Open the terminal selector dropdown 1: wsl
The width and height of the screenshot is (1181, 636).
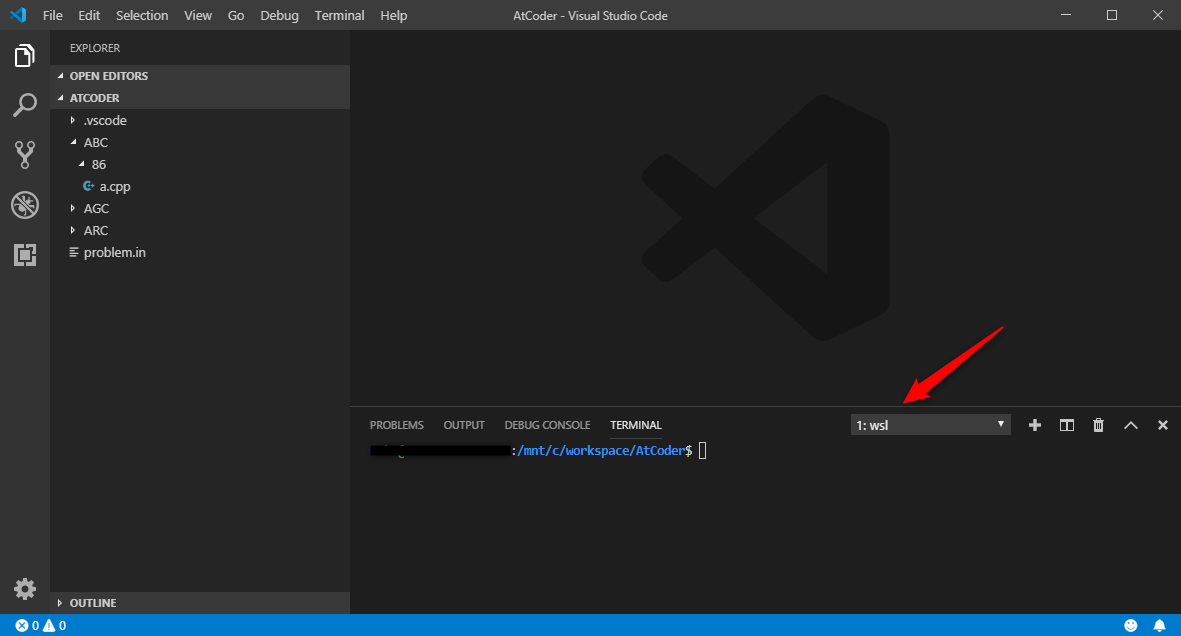click(930, 425)
